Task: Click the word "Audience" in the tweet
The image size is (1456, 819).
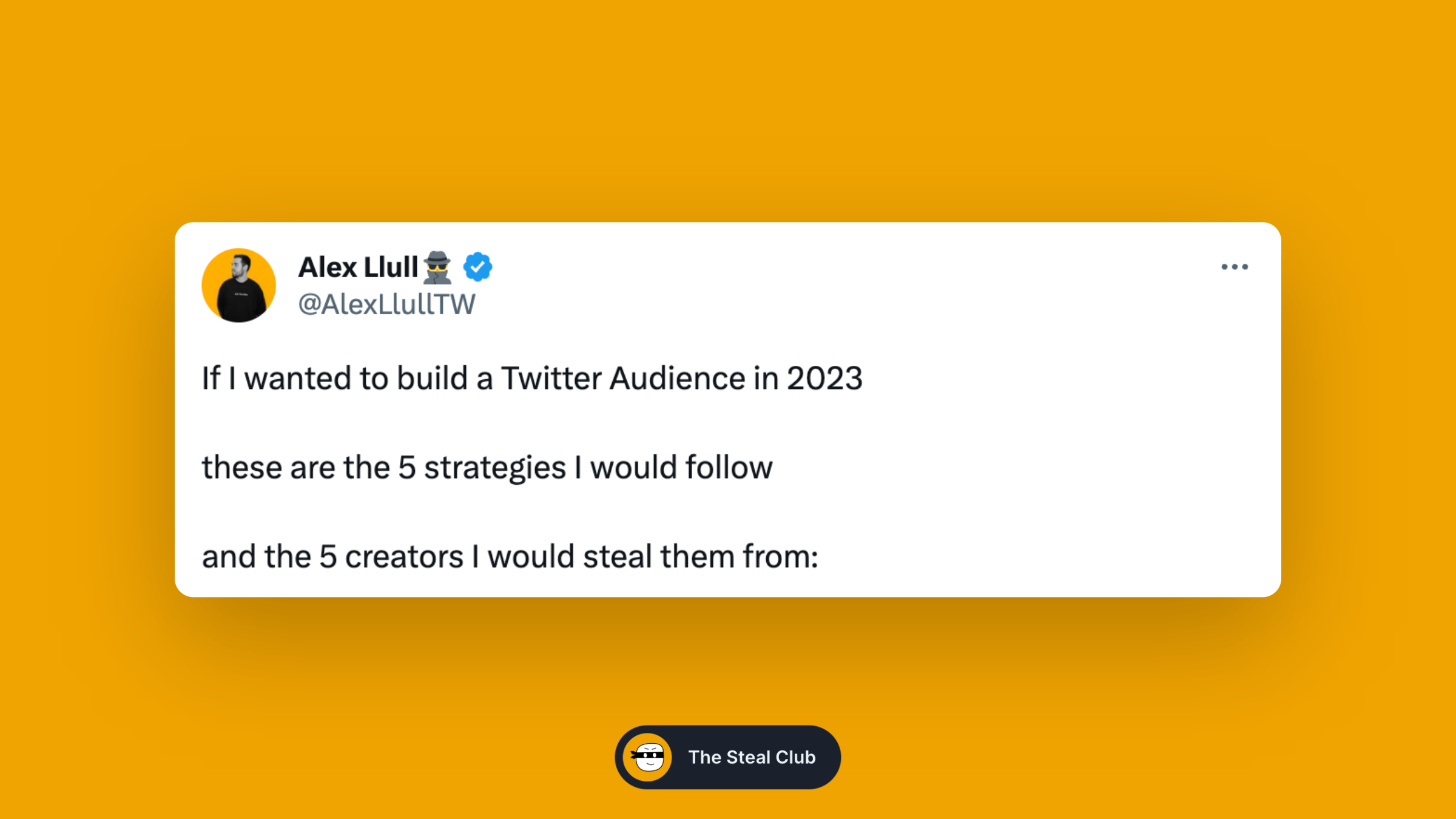Action: point(677,379)
